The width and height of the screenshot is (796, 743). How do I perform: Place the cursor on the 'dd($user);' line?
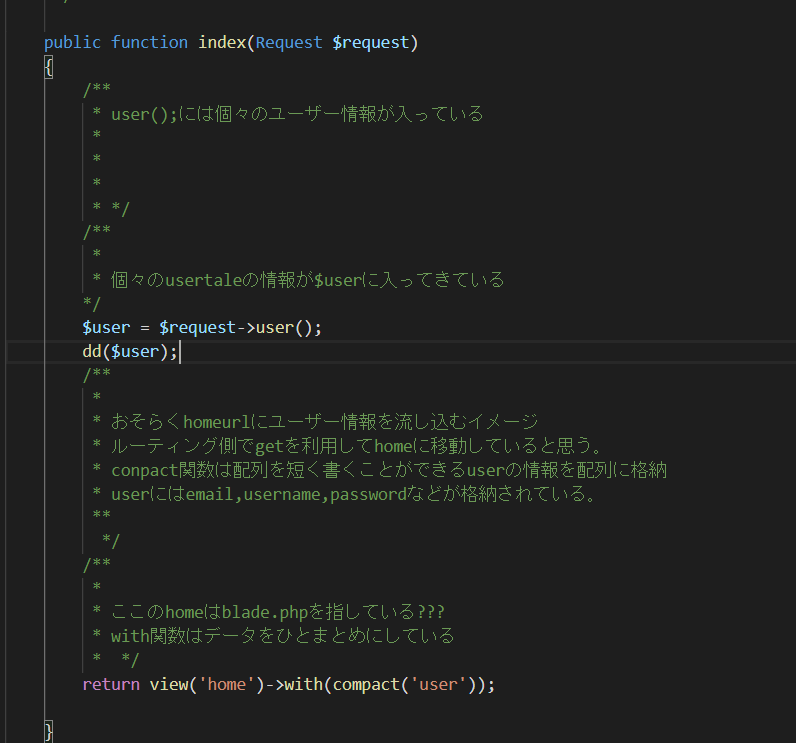130,351
